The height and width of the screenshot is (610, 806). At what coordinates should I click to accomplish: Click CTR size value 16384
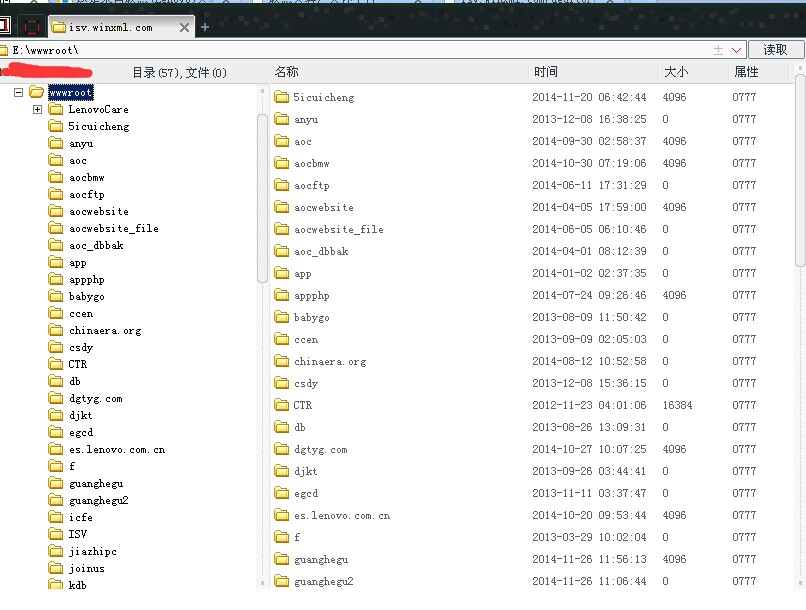point(677,405)
